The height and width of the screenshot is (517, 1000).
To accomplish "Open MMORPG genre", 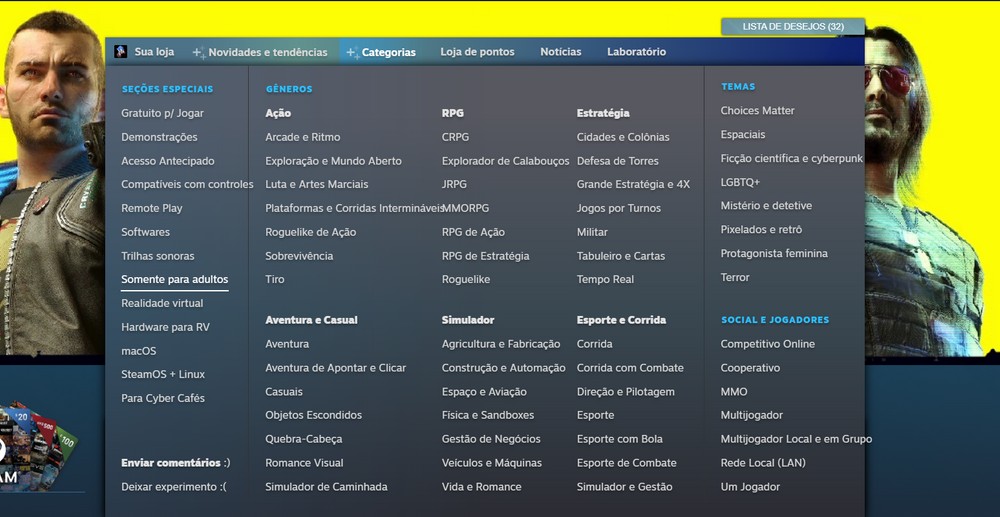I will pyautogui.click(x=467, y=208).
